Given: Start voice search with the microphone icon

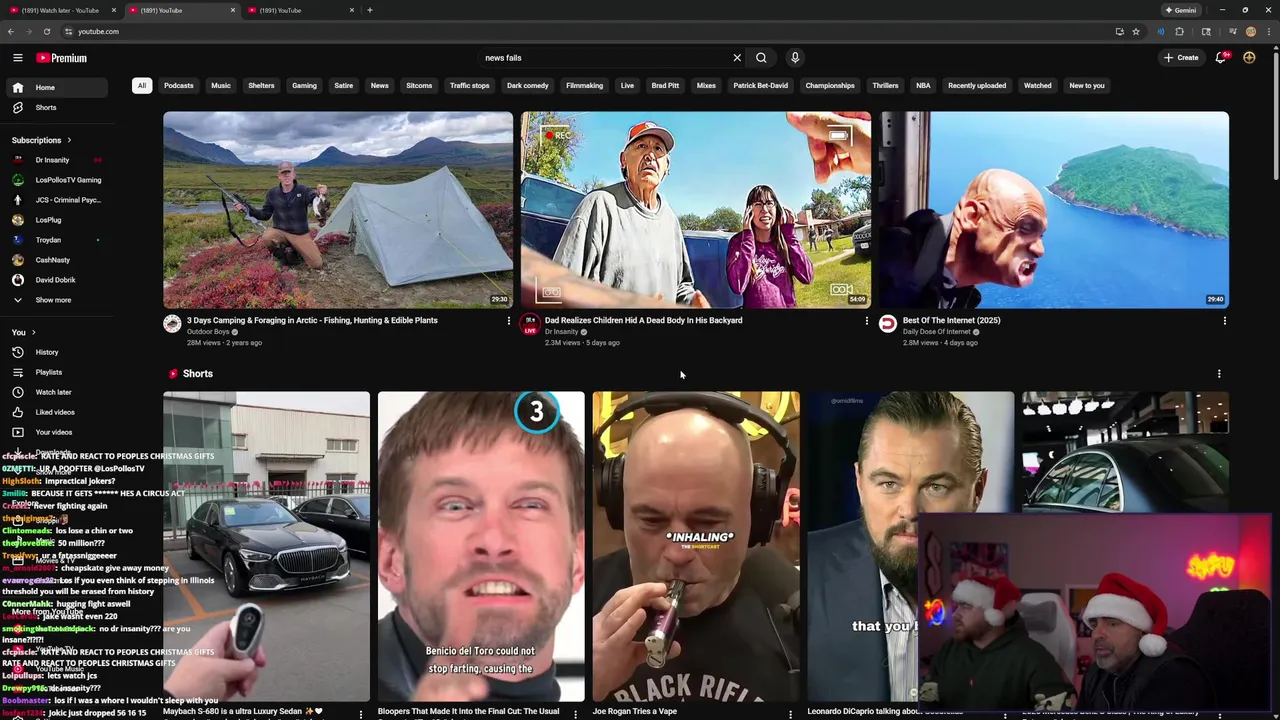Looking at the screenshot, I should tap(795, 58).
